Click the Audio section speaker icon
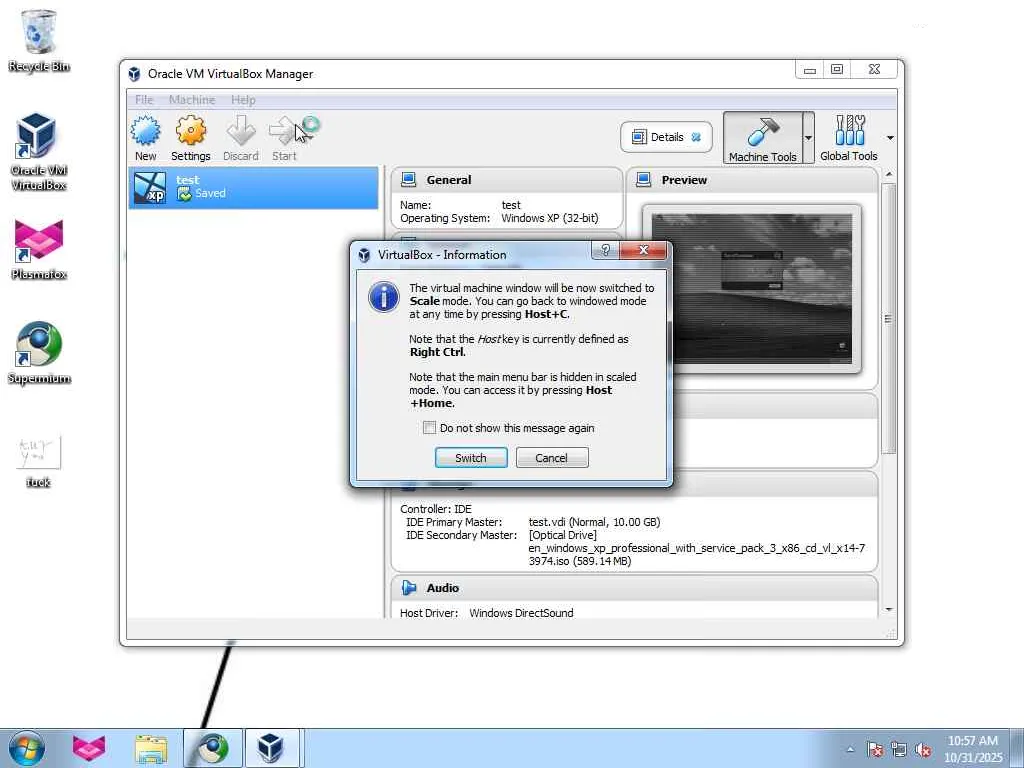Image resolution: width=1024 pixels, height=768 pixels. pos(409,588)
